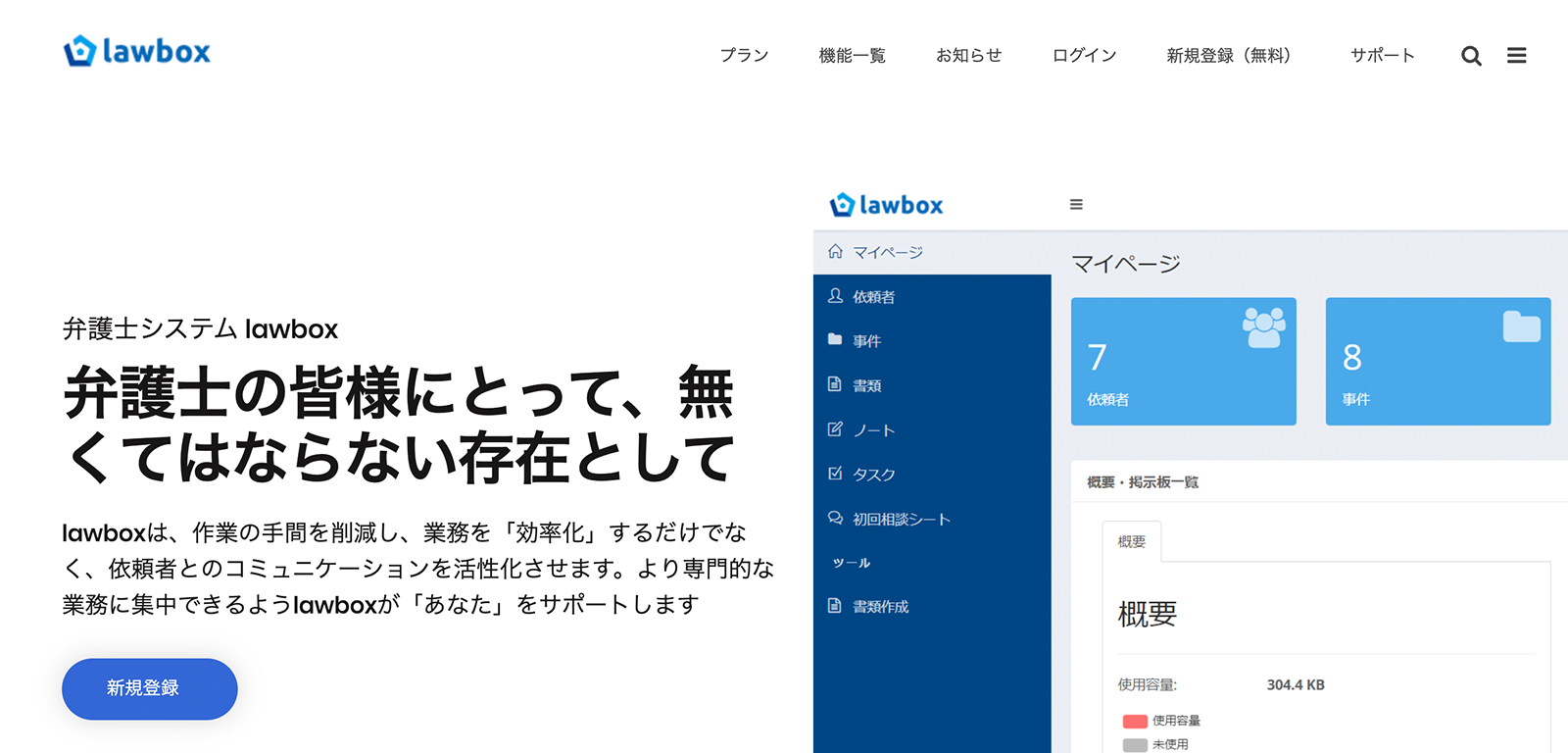Open 初回相談シート in the sidebar
This screenshot has width=1568, height=753.
point(932,519)
